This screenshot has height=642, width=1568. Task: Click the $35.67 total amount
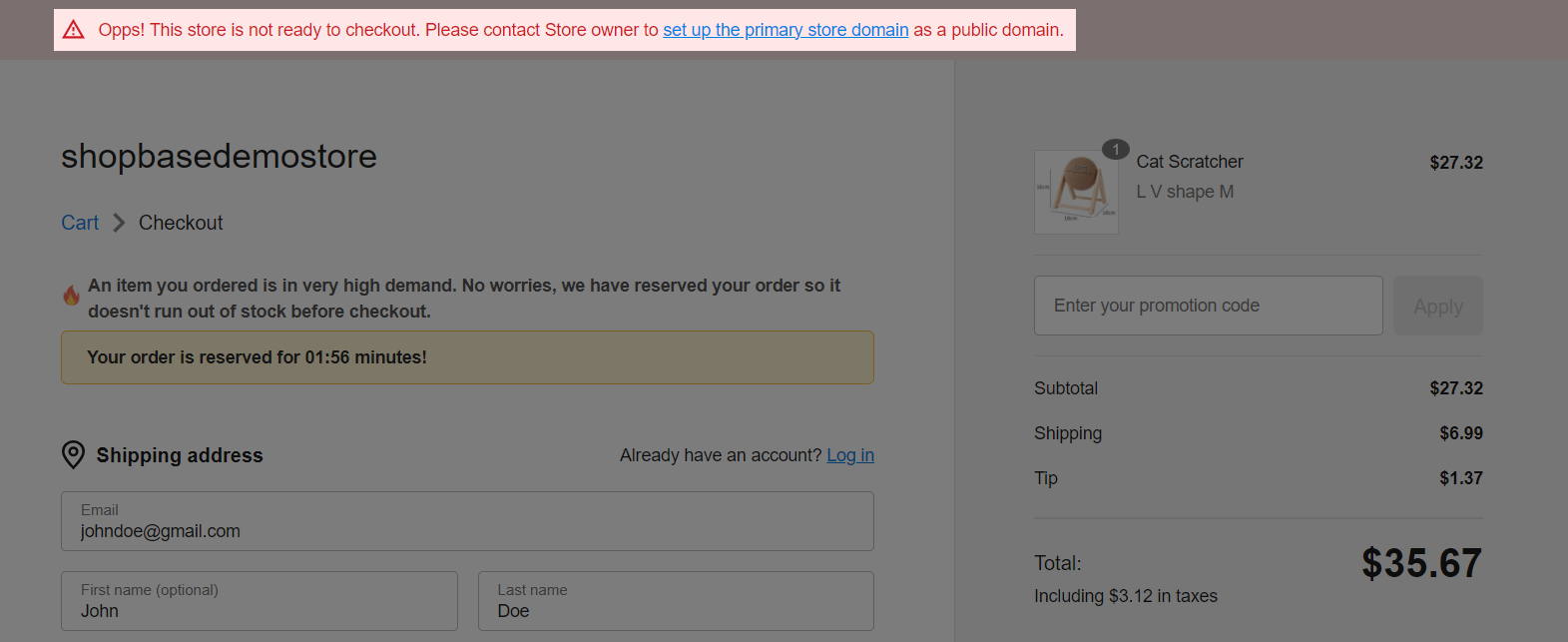tap(1420, 563)
